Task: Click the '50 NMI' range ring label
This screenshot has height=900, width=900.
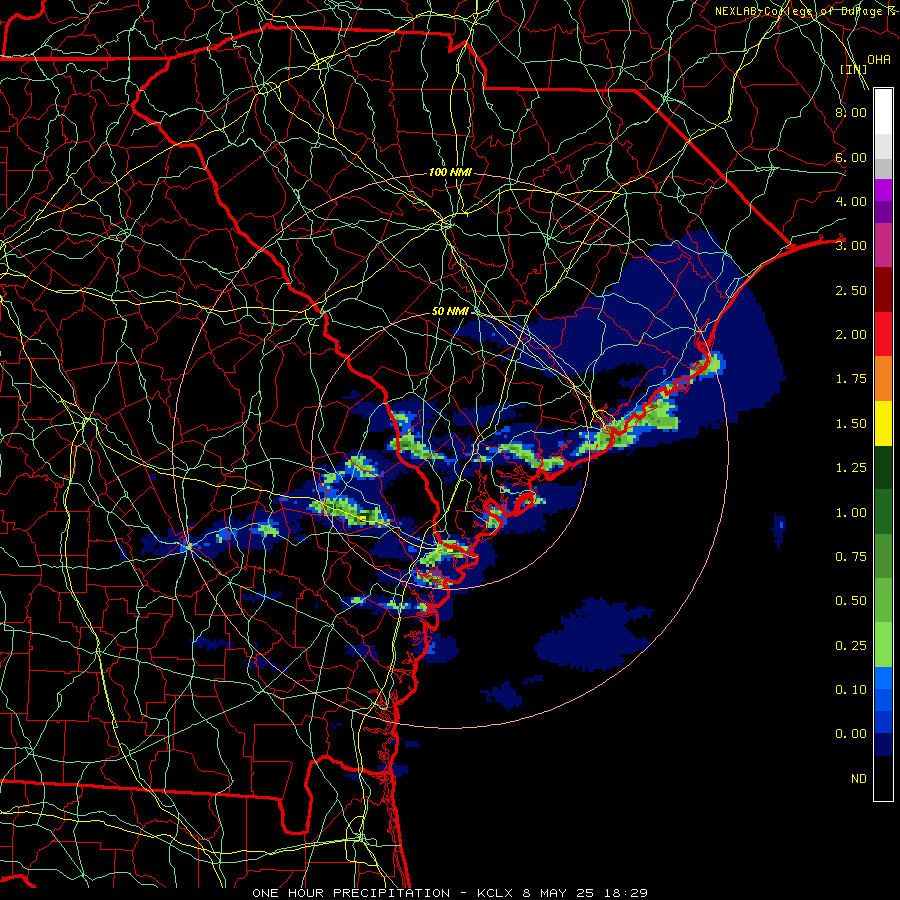Action: point(451,311)
